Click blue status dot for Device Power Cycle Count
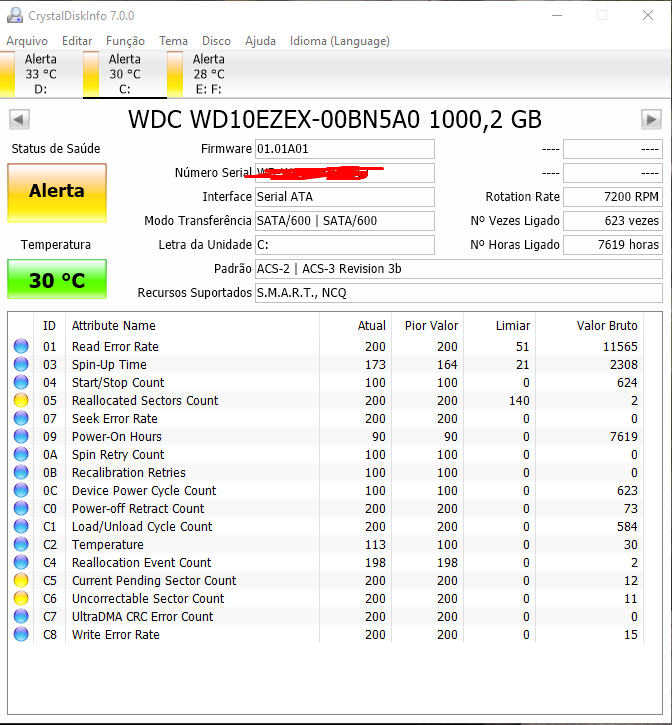This screenshot has height=725, width=672. 21,491
